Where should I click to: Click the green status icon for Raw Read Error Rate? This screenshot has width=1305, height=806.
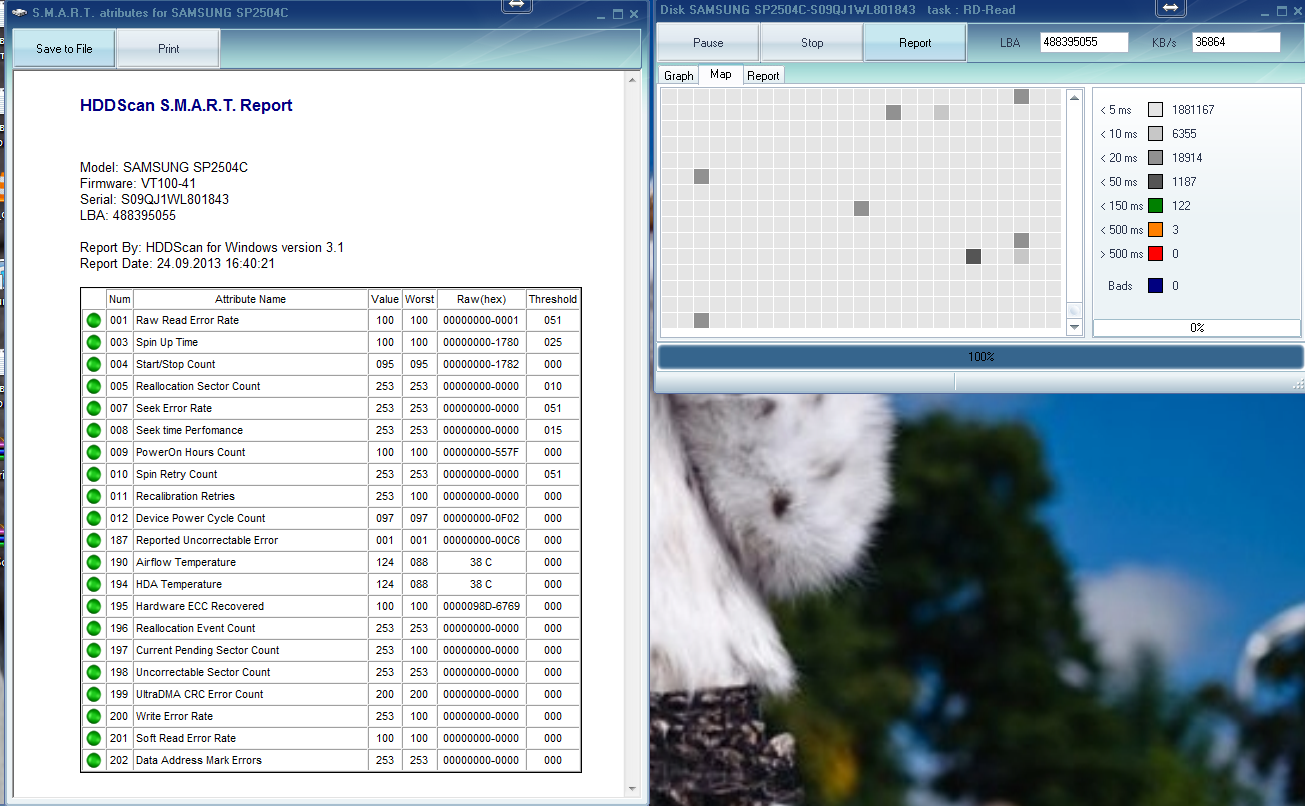click(94, 321)
